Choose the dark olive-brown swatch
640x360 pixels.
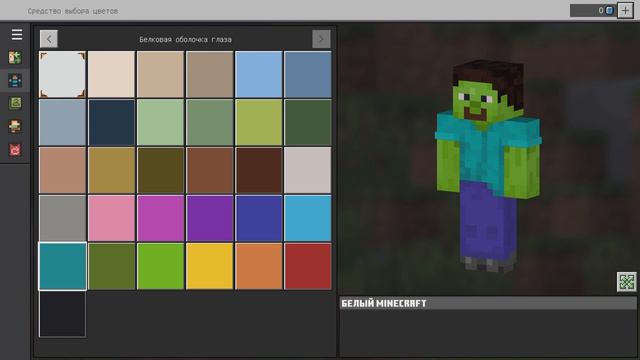tap(160, 170)
